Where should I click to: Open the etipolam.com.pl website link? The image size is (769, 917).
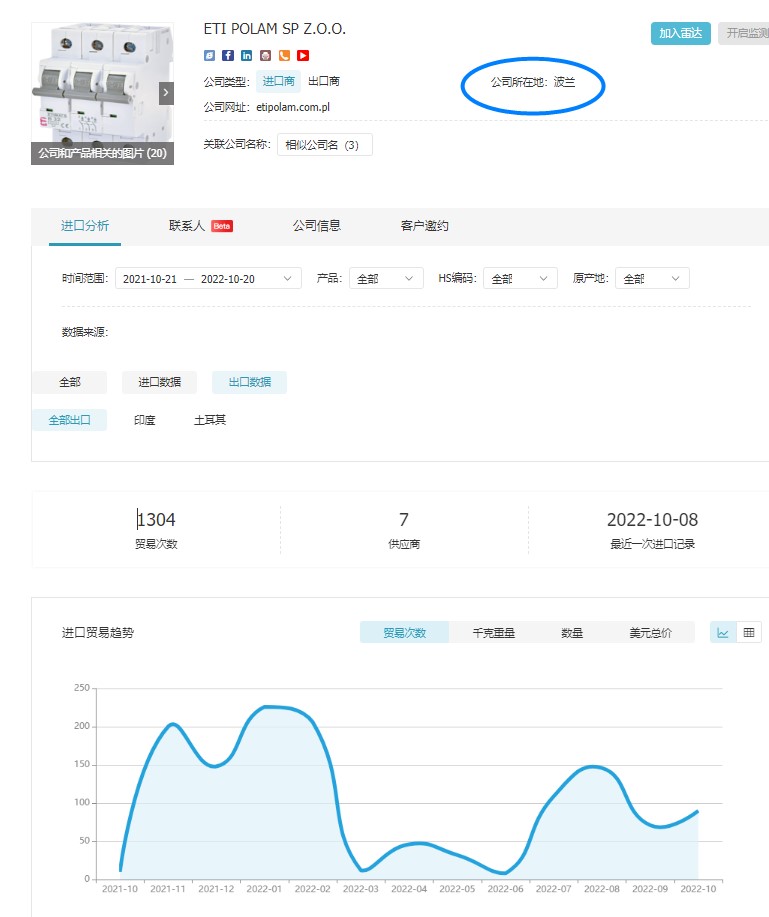(293, 107)
